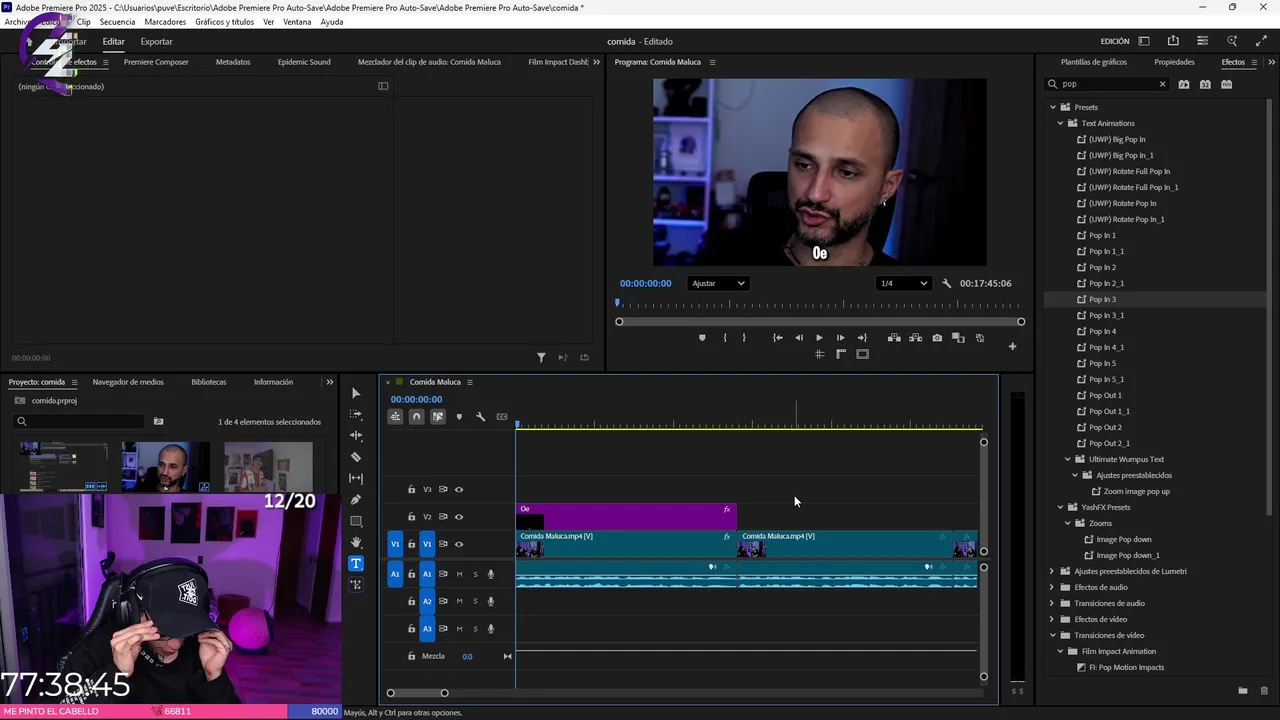Play the Program monitor

[819, 338]
